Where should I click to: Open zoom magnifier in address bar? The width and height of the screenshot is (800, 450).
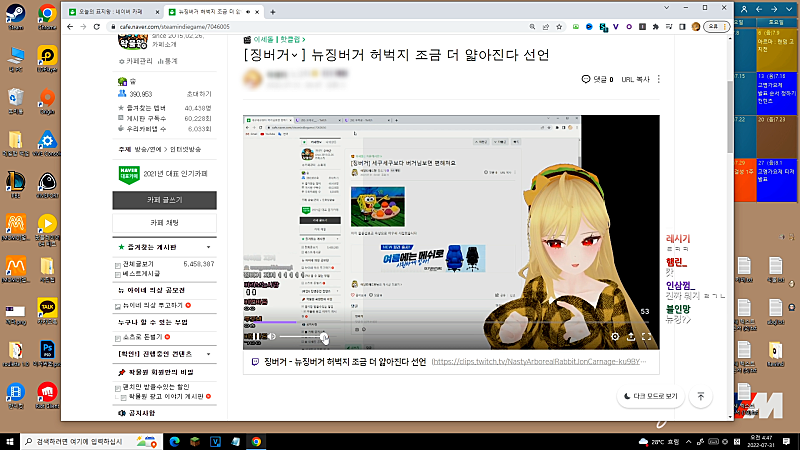click(x=532, y=27)
